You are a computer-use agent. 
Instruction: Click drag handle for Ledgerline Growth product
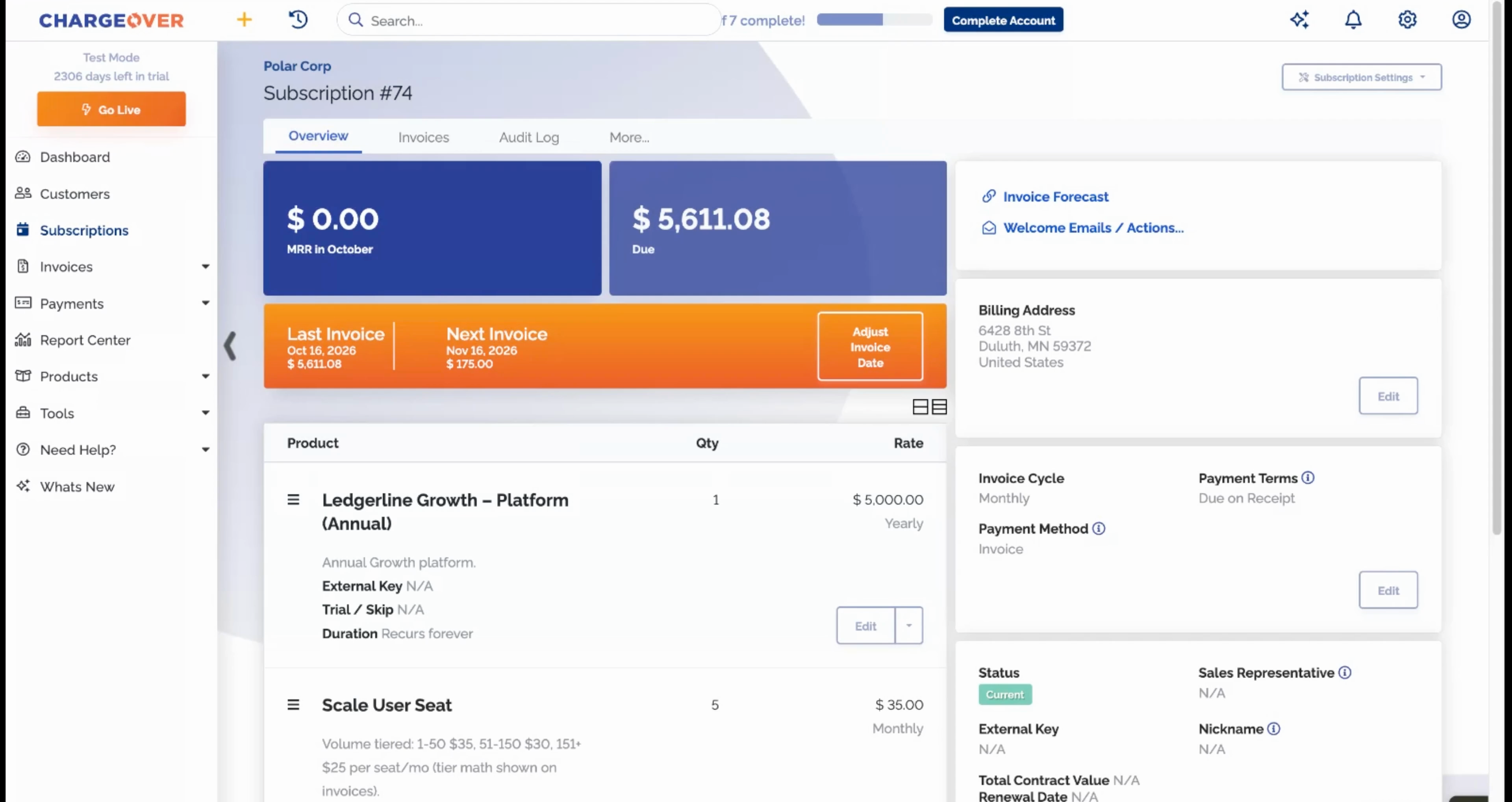(x=293, y=499)
